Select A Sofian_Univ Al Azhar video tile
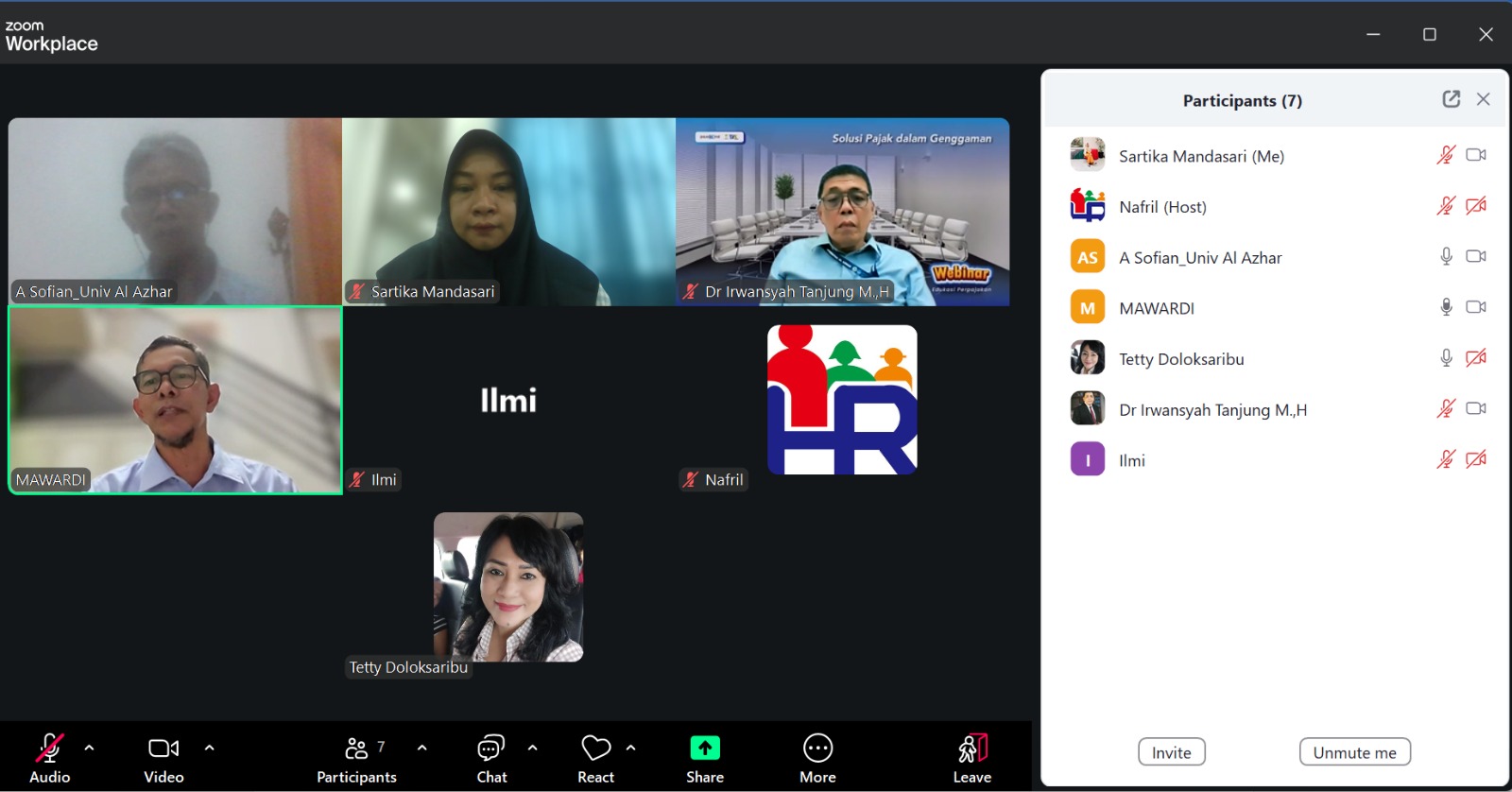The height and width of the screenshot is (792, 1512). tap(175, 212)
